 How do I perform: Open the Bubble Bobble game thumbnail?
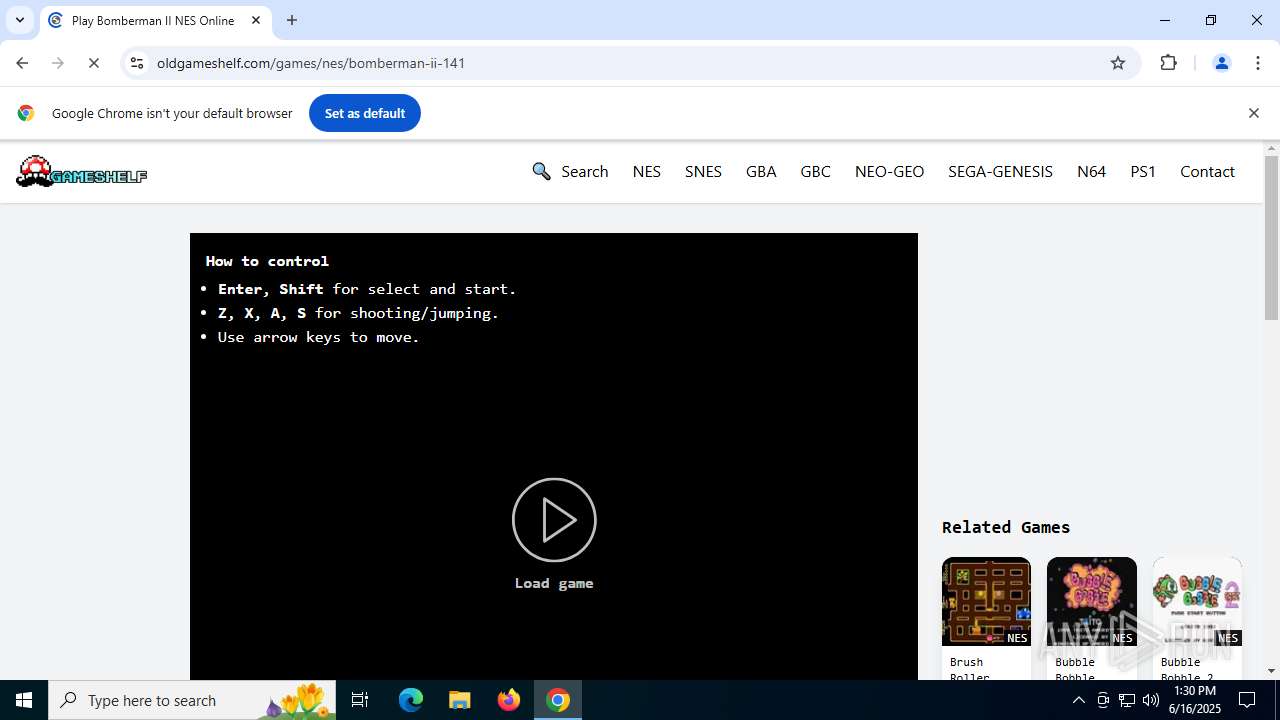(1092, 602)
